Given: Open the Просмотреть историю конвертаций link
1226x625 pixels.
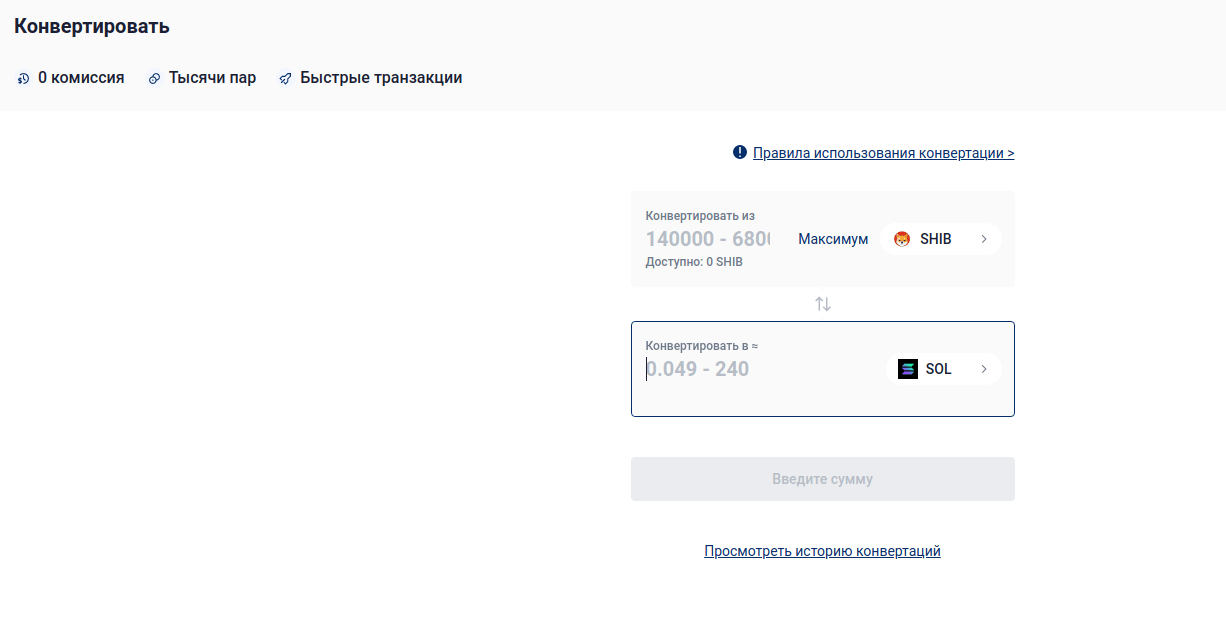Looking at the screenshot, I should point(822,551).
